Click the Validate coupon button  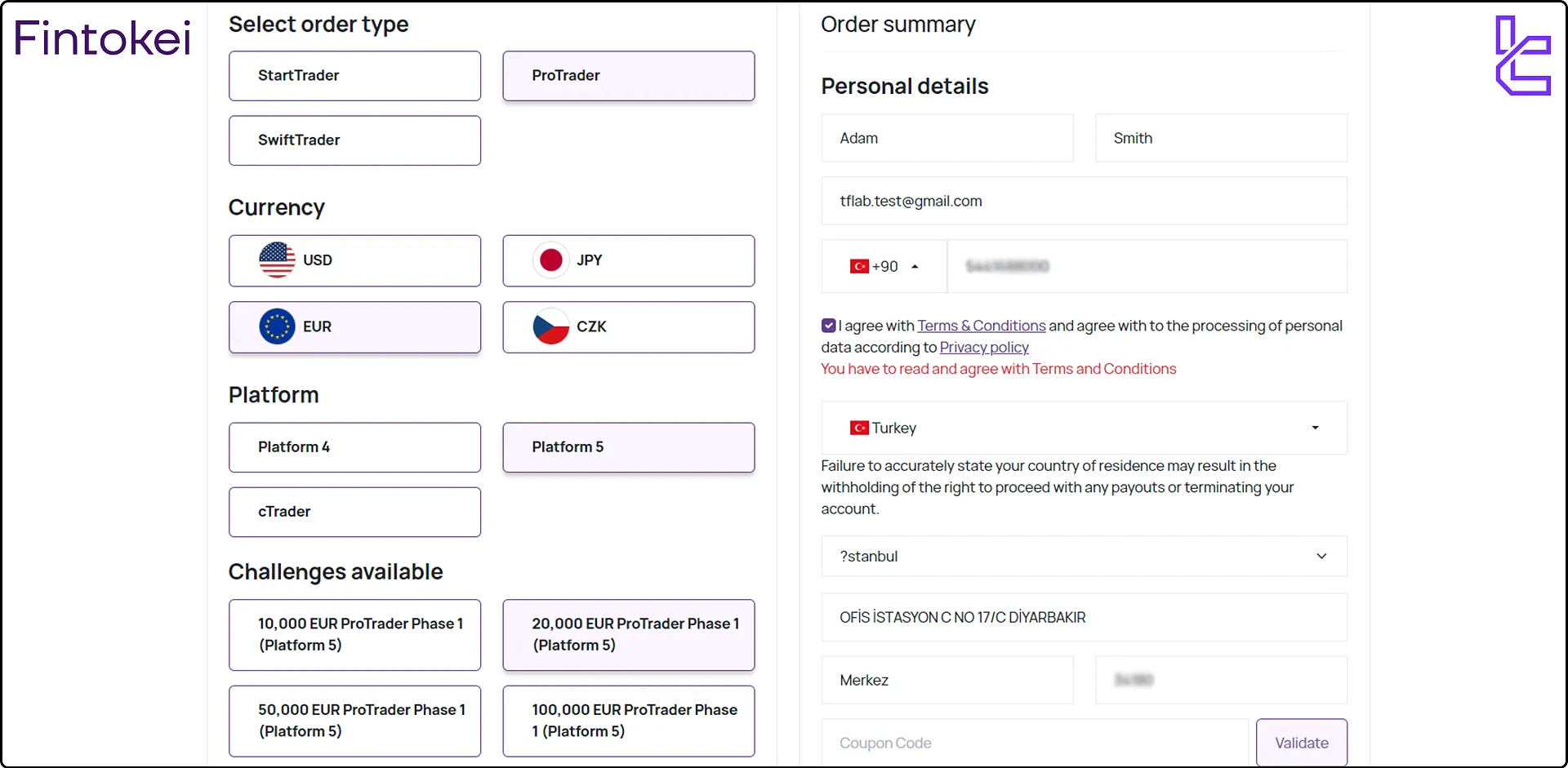pos(1302,743)
